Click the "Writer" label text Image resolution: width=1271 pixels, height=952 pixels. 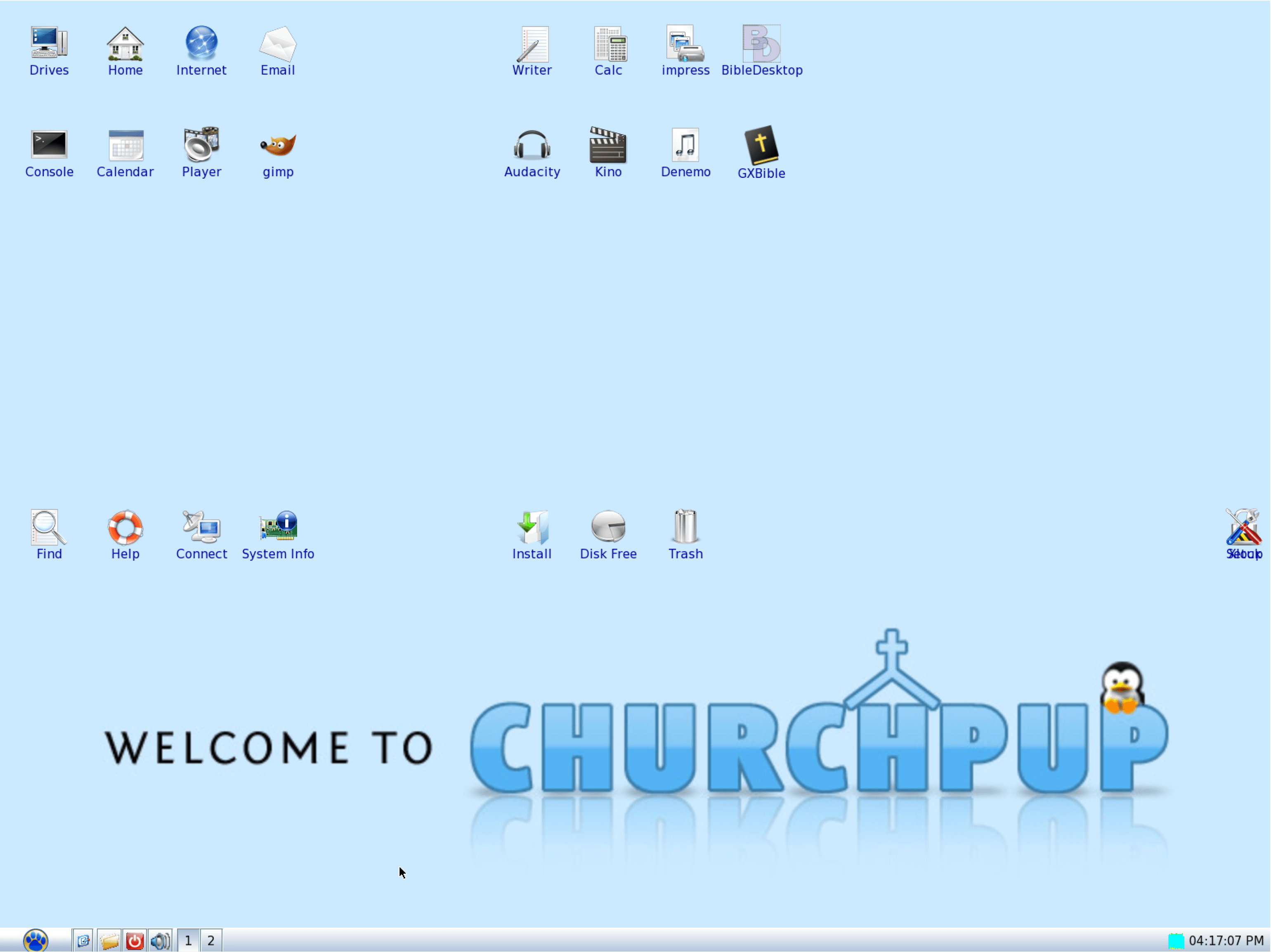pyautogui.click(x=532, y=70)
